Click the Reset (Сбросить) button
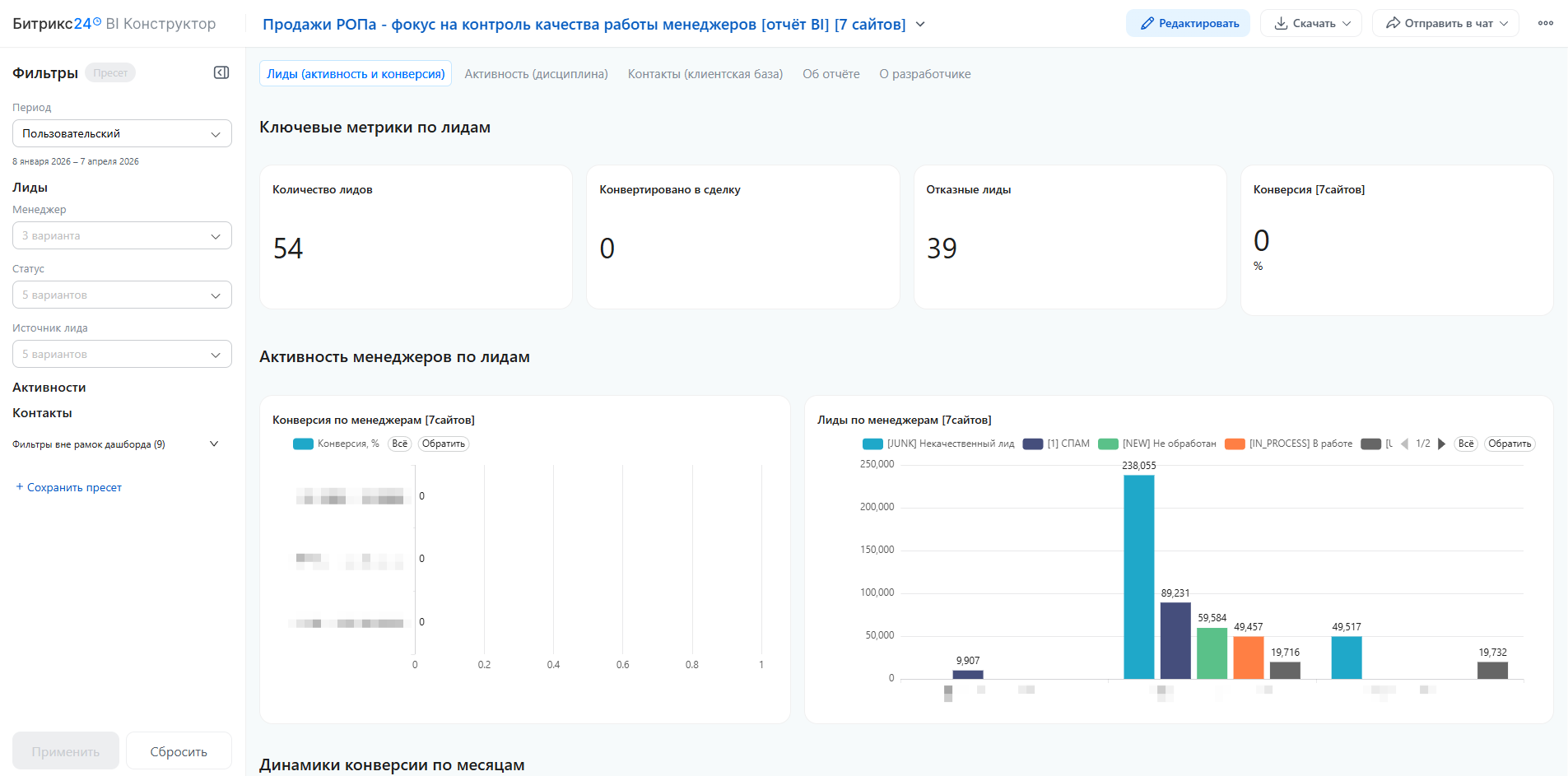The width and height of the screenshot is (1568, 776). pos(179,751)
